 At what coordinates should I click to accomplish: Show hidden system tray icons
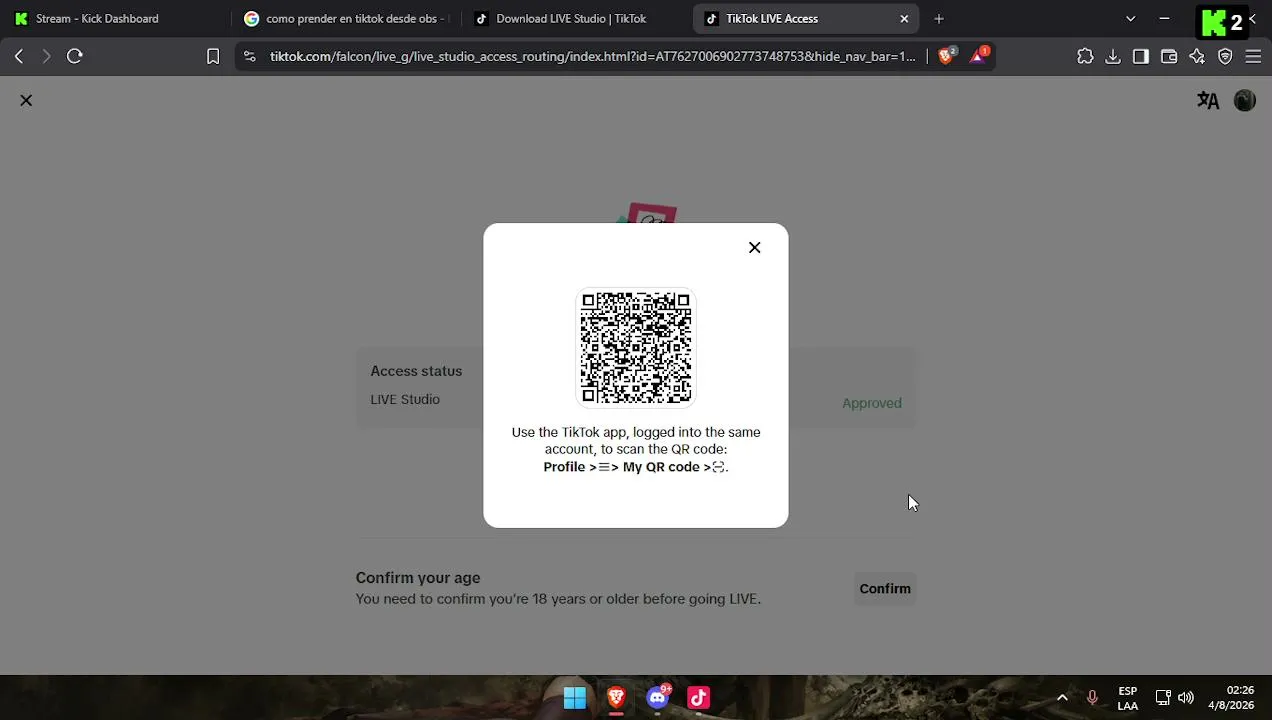(x=1062, y=698)
